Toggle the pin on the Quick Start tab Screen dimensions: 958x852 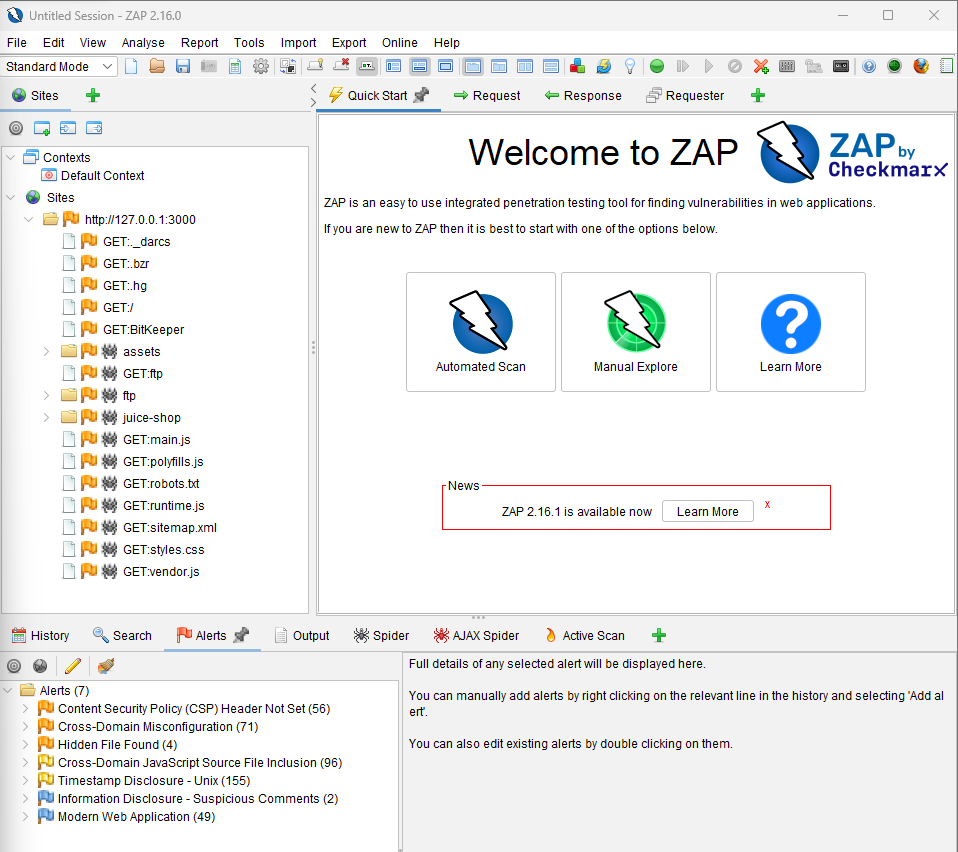pyautogui.click(x=422, y=95)
